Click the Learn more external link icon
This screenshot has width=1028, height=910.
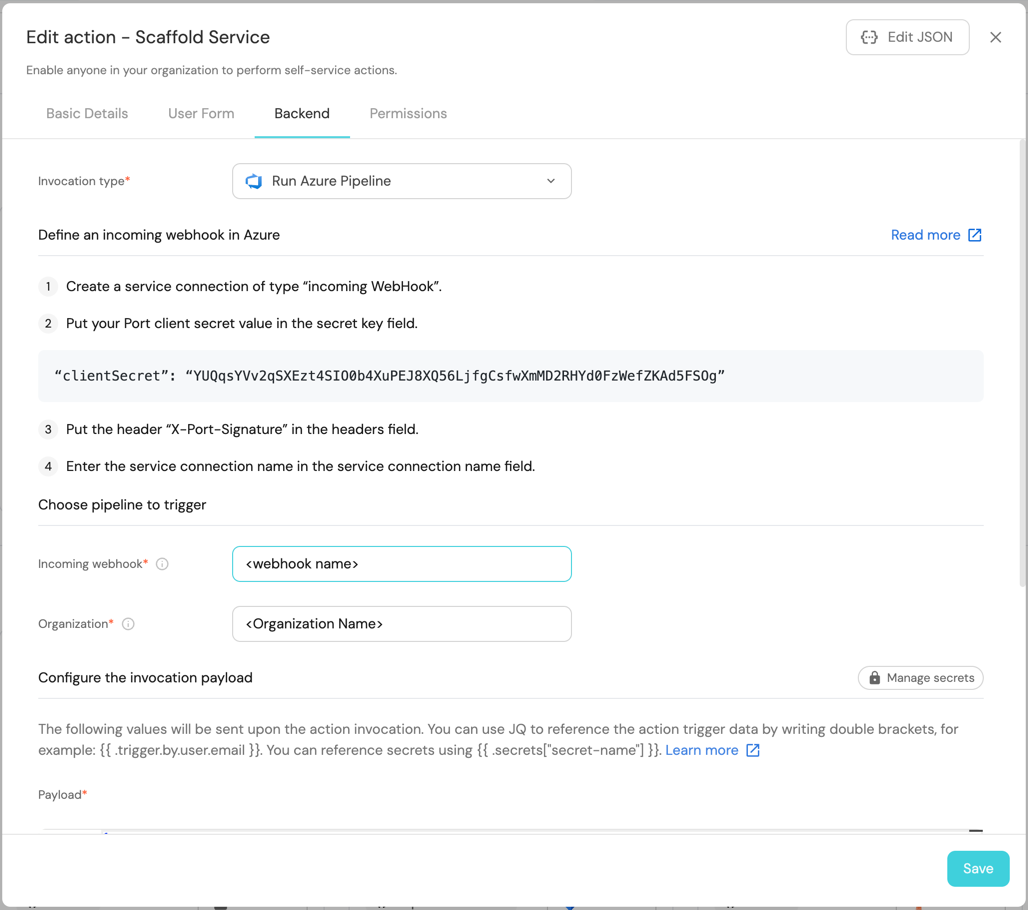753,750
